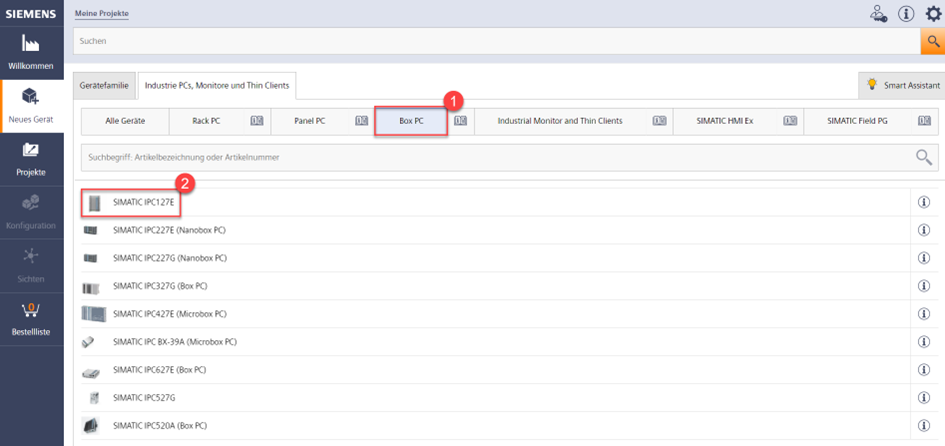
Task: Choose SIMATIC IPC520A (Box PC)
Action: click(160, 426)
